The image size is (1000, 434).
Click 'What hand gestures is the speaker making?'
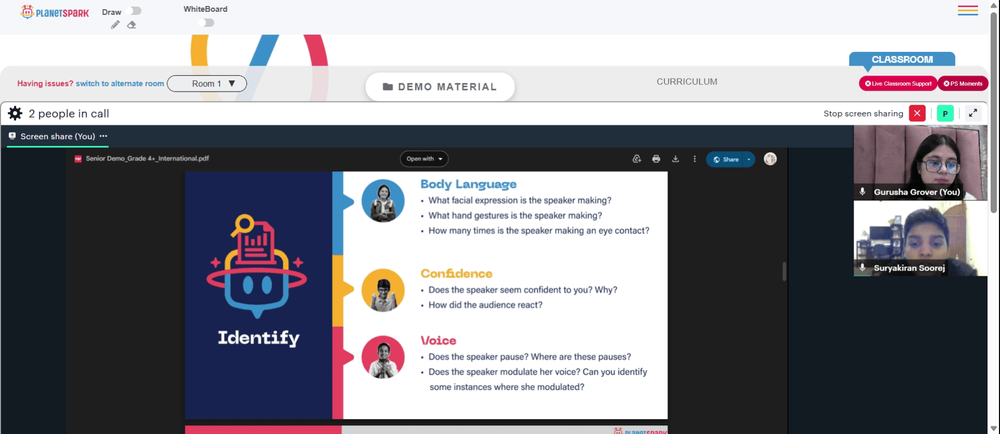(515, 215)
